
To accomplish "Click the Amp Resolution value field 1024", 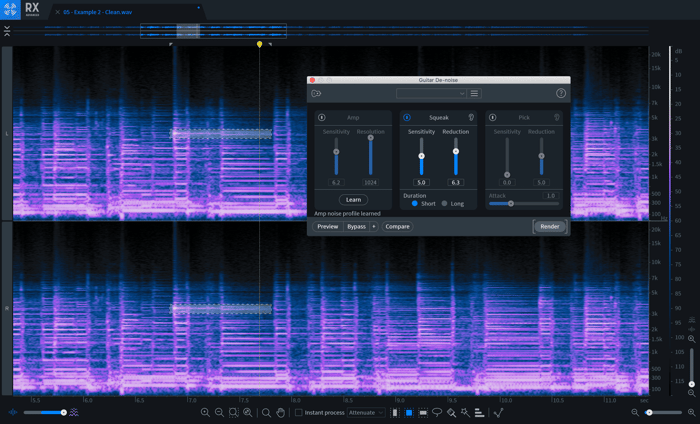I will coord(370,183).
